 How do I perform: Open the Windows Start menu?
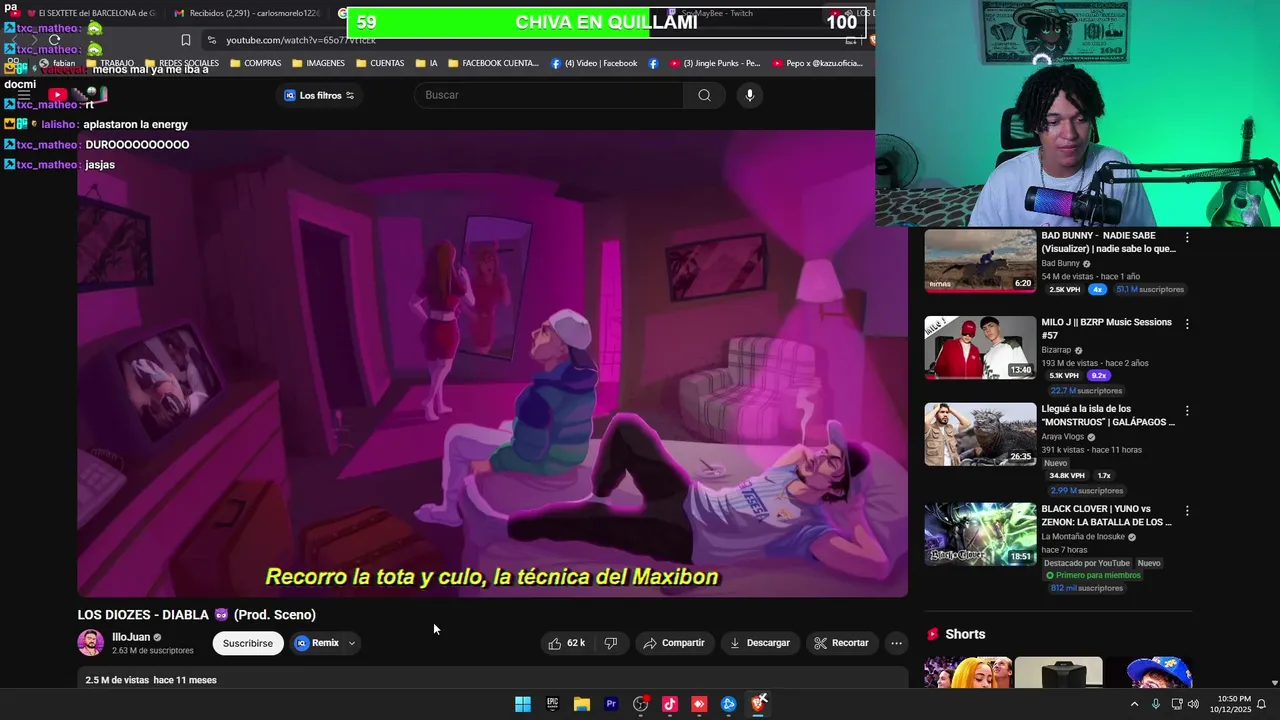(523, 704)
